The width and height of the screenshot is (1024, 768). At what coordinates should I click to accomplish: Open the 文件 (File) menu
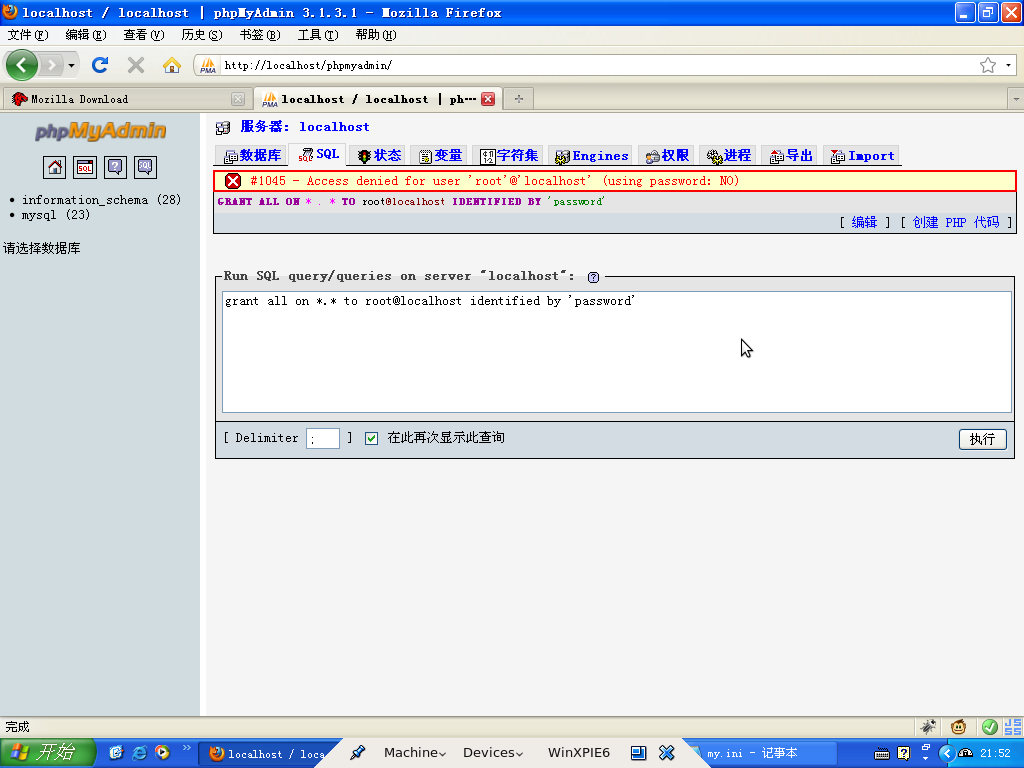pos(28,35)
